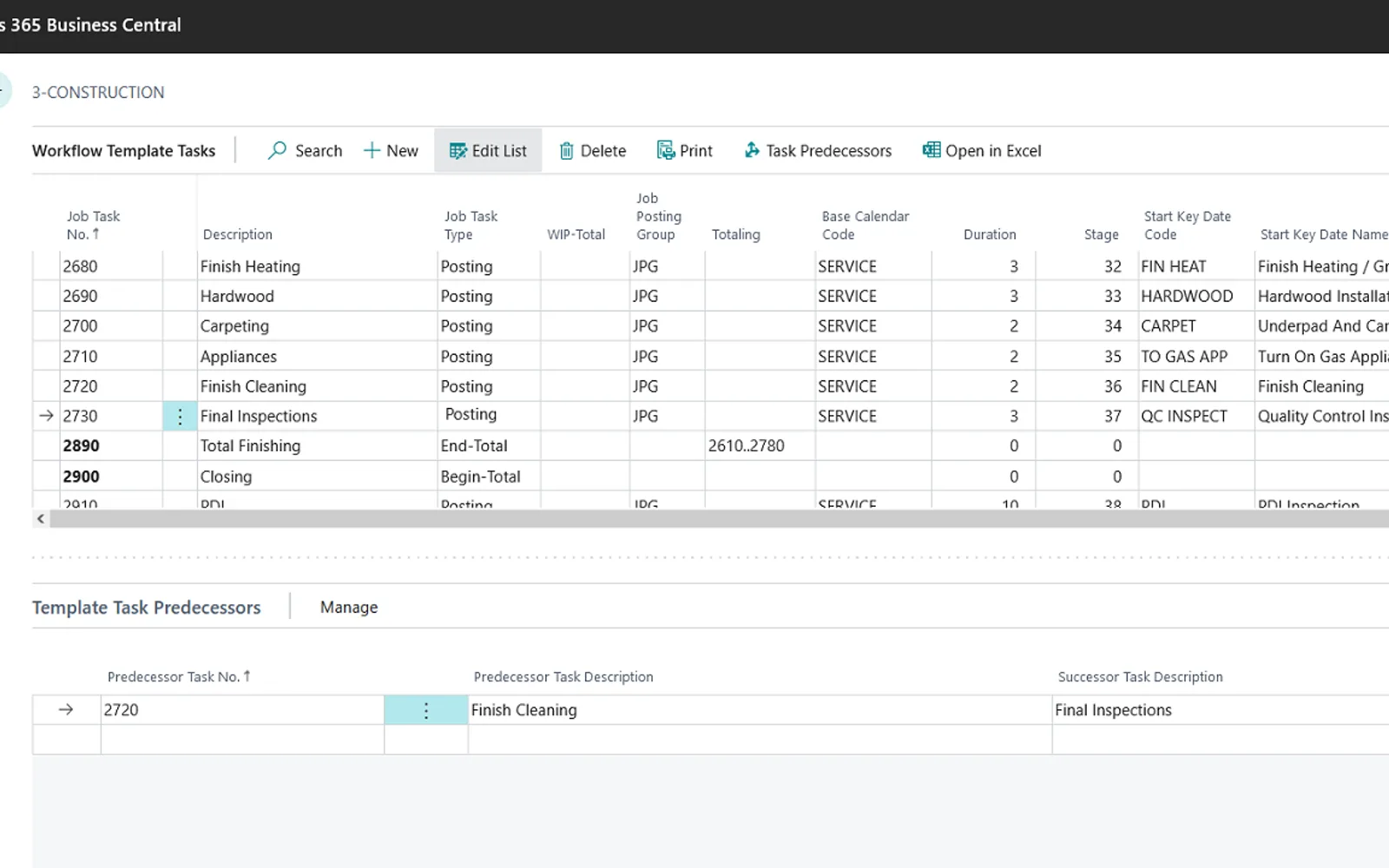This screenshot has width=1389, height=868.
Task: Click the Base Calendar Code column header
Action: click(x=866, y=226)
